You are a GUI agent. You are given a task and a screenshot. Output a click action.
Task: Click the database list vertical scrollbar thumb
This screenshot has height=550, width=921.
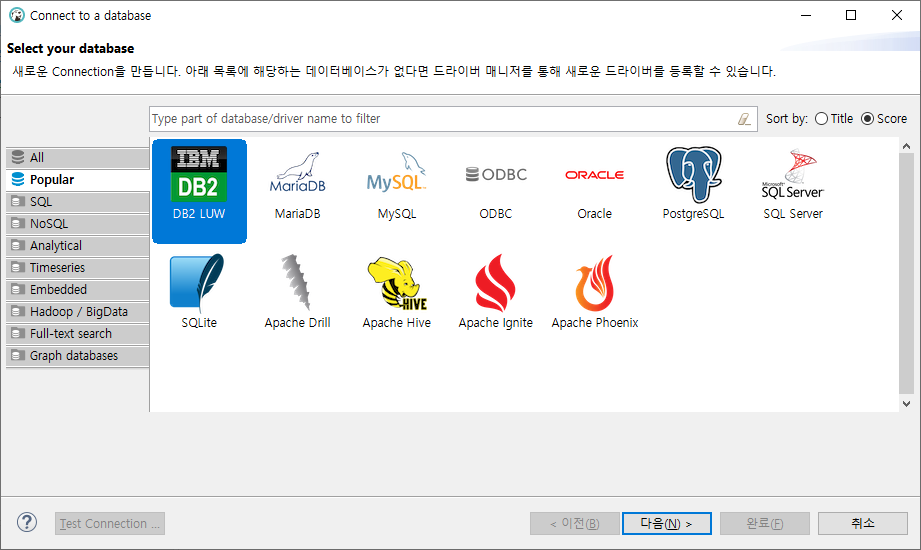coord(906,273)
